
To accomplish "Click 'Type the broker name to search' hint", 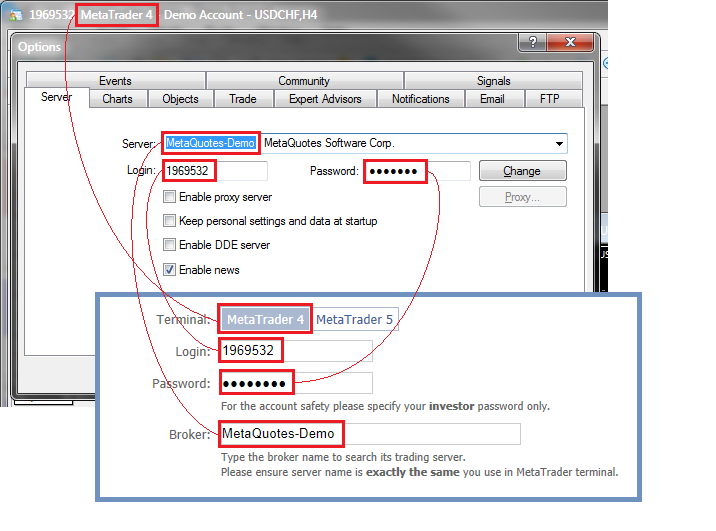I will click(343, 457).
